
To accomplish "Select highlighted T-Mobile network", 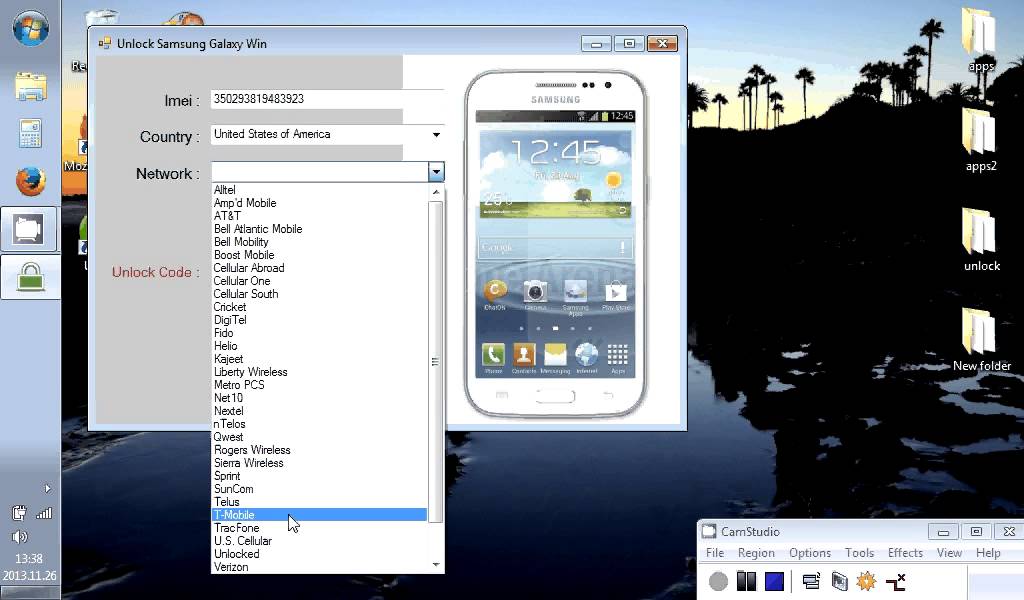I will pyautogui.click(x=320, y=515).
